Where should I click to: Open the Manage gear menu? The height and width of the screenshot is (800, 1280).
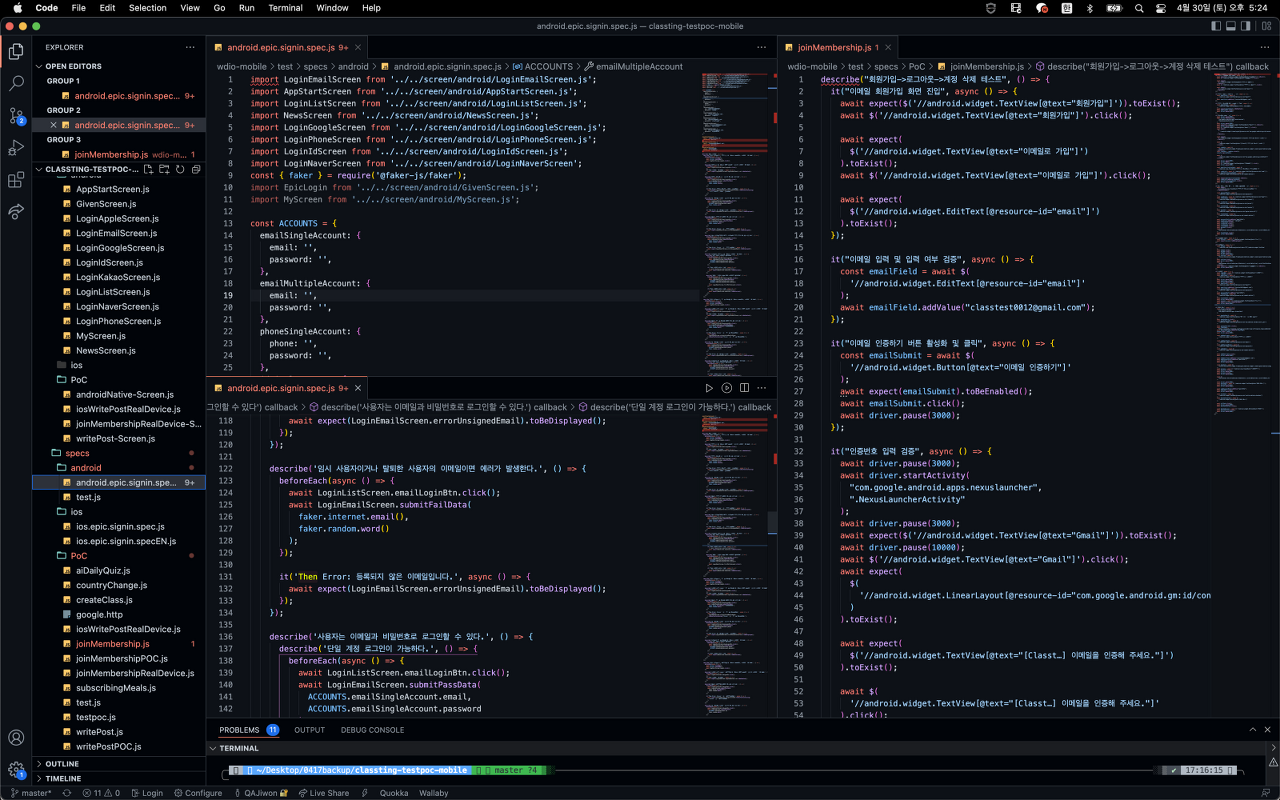pos(16,770)
